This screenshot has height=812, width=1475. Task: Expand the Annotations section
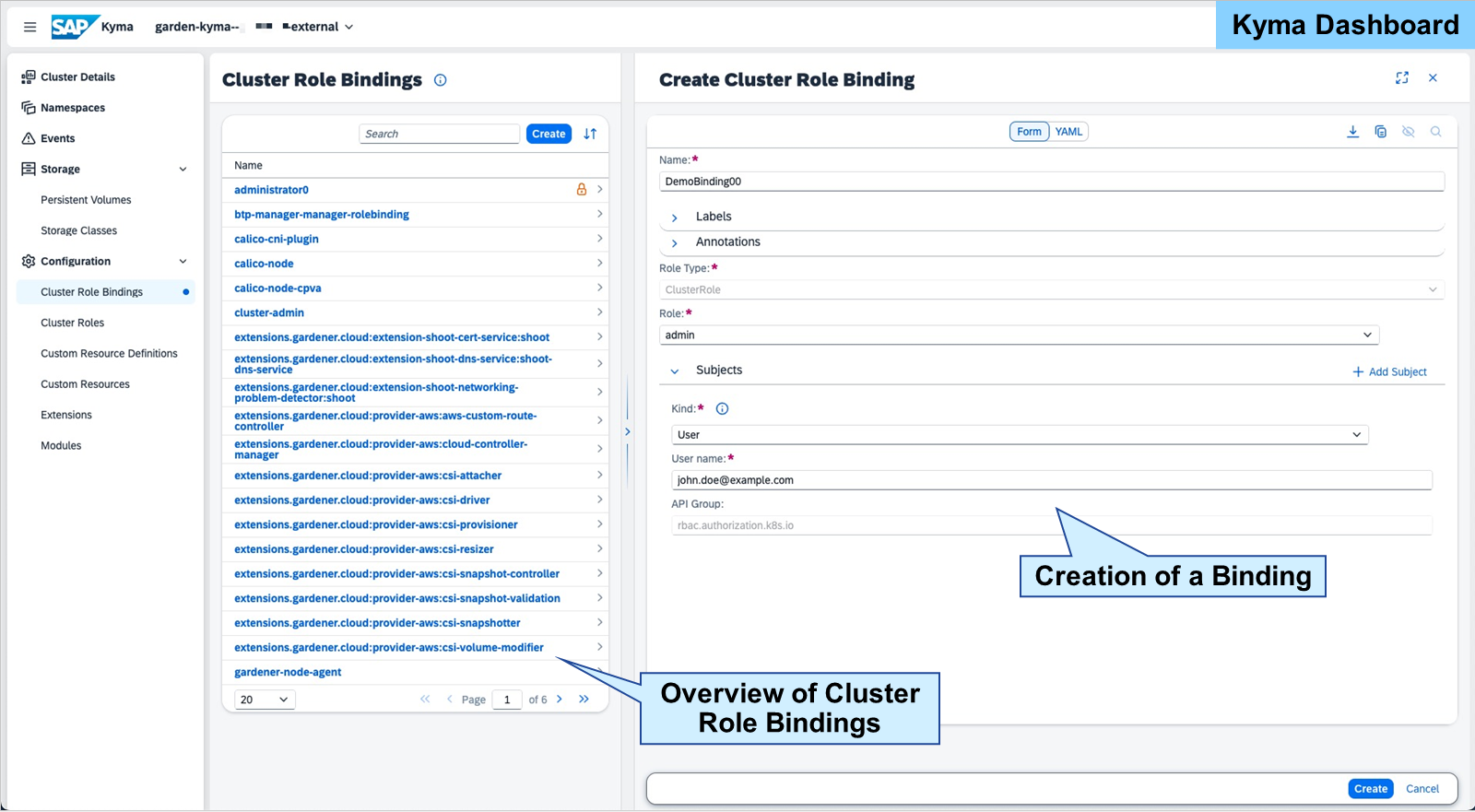tap(675, 242)
